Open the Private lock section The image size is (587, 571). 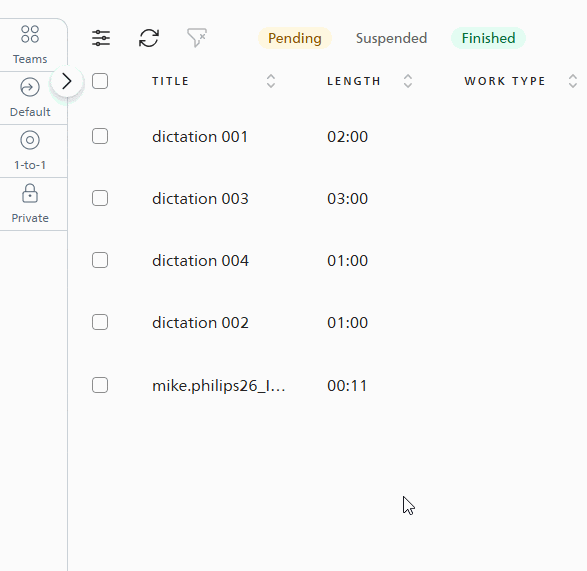coord(30,204)
